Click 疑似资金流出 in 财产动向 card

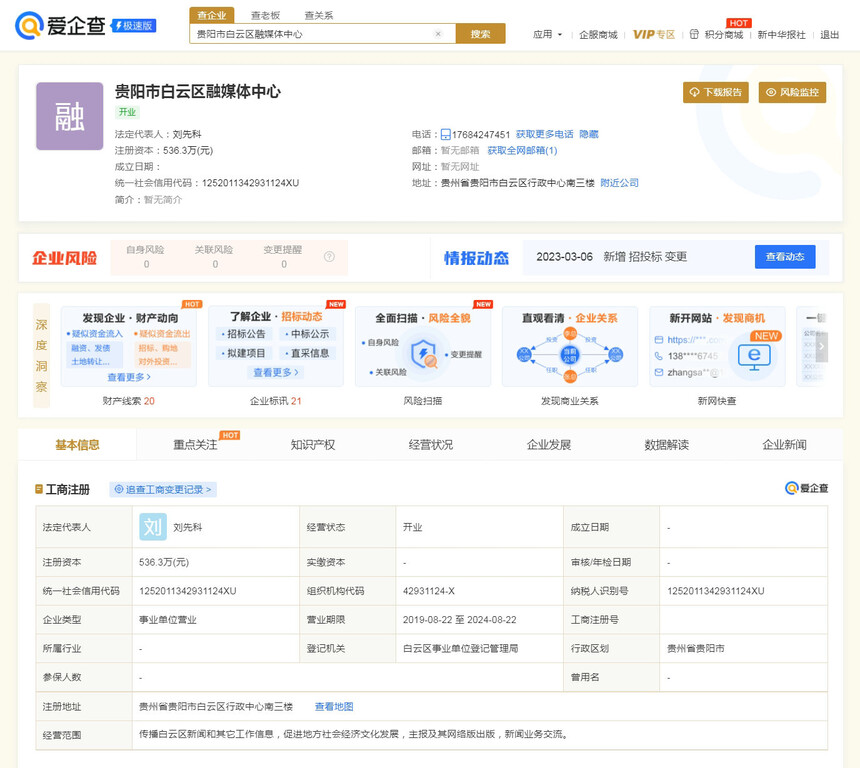162,334
